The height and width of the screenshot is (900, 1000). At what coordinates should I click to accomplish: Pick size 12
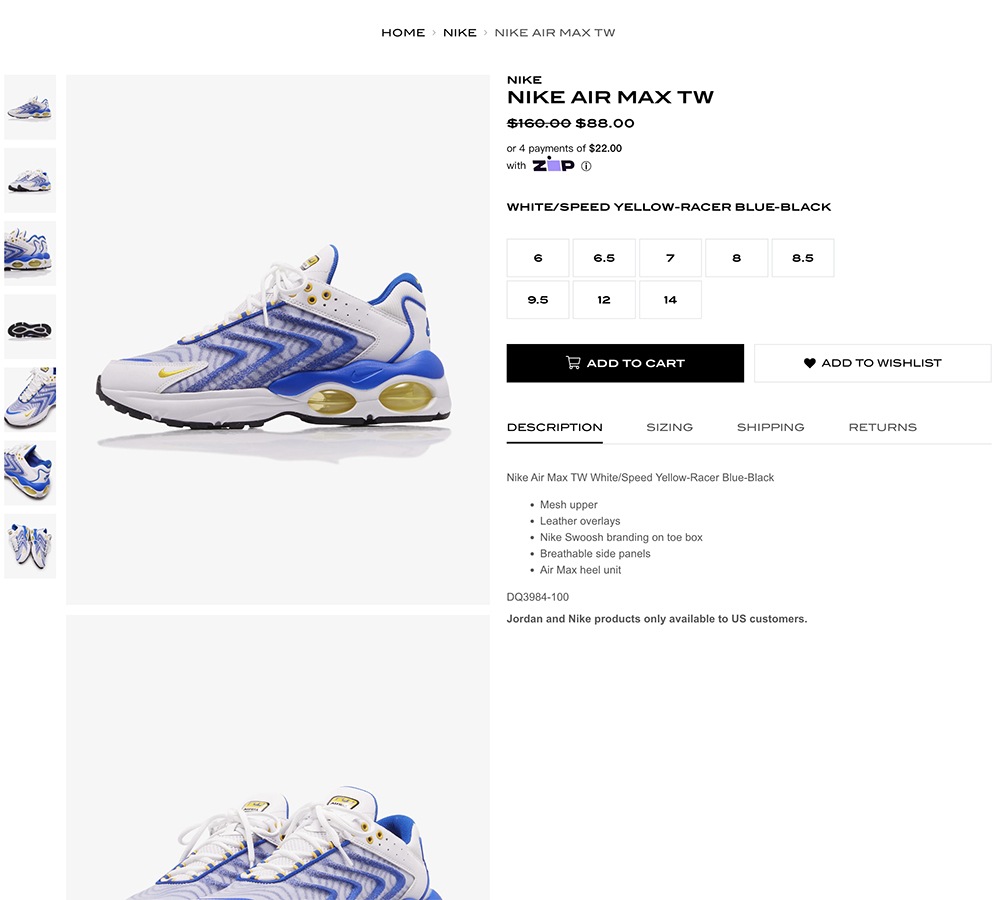(604, 300)
